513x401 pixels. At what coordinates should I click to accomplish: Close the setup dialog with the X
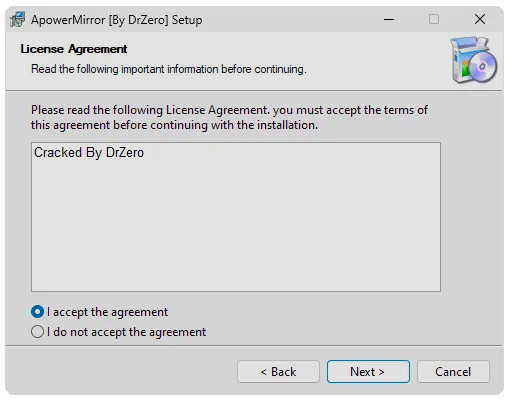480,19
